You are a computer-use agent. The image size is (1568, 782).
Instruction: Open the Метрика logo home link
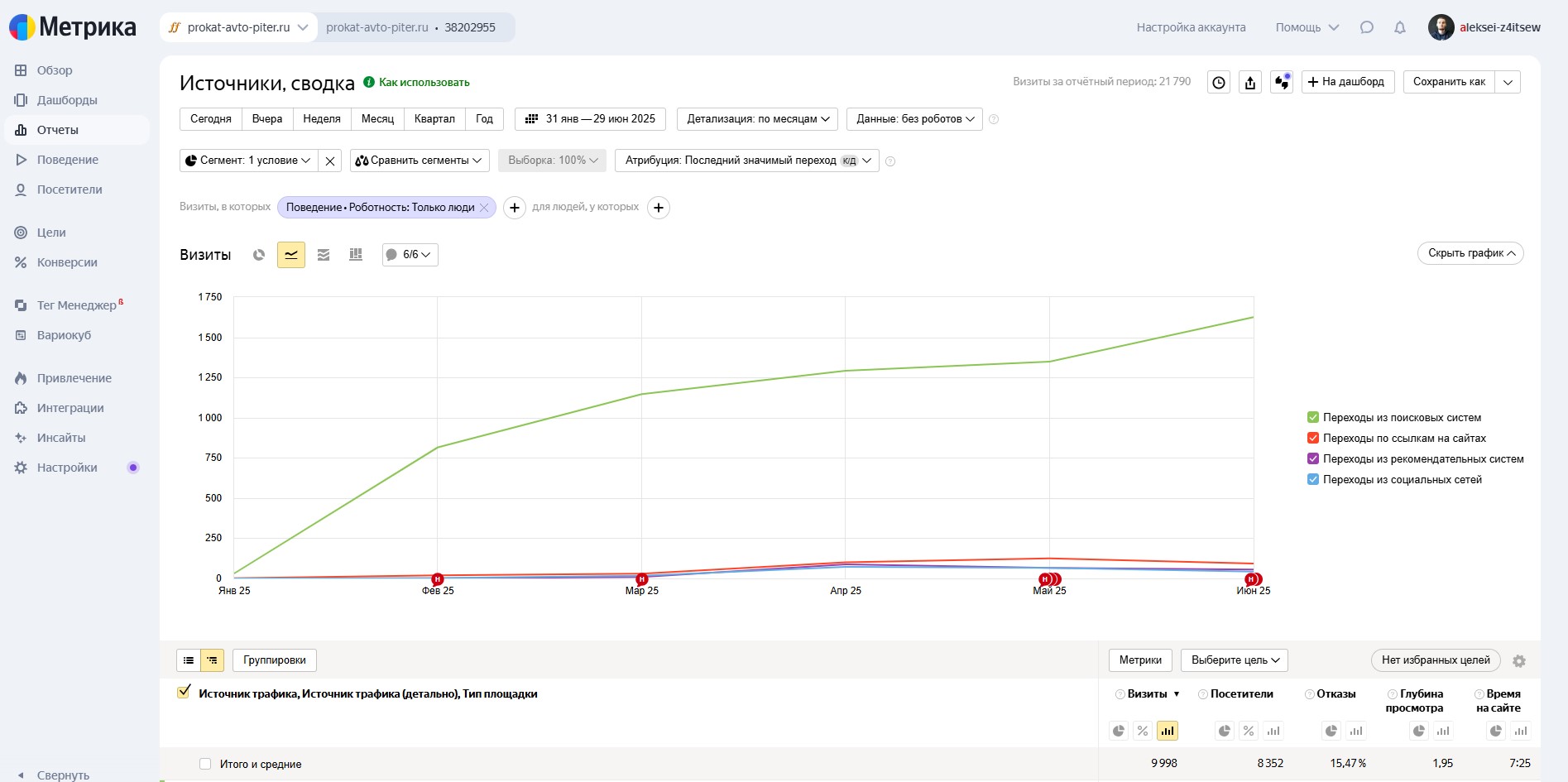pos(73,27)
